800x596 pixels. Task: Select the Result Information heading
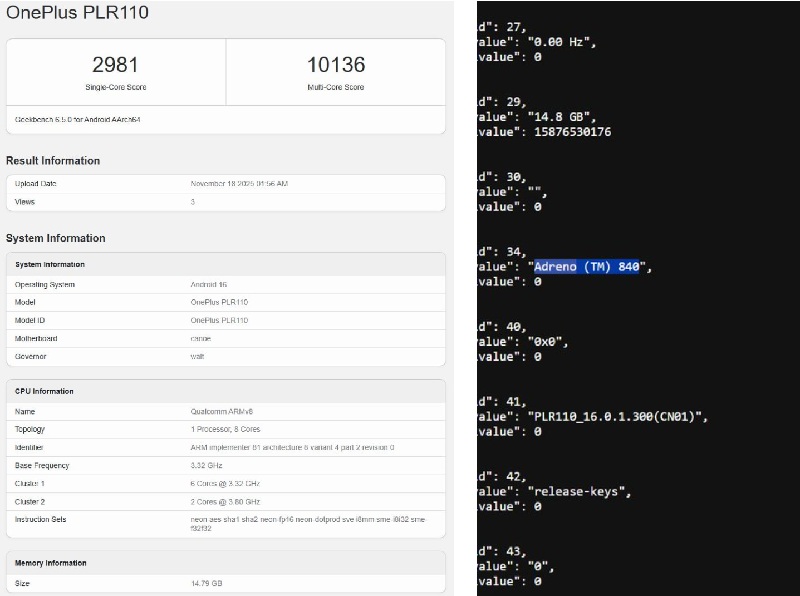coord(53,160)
